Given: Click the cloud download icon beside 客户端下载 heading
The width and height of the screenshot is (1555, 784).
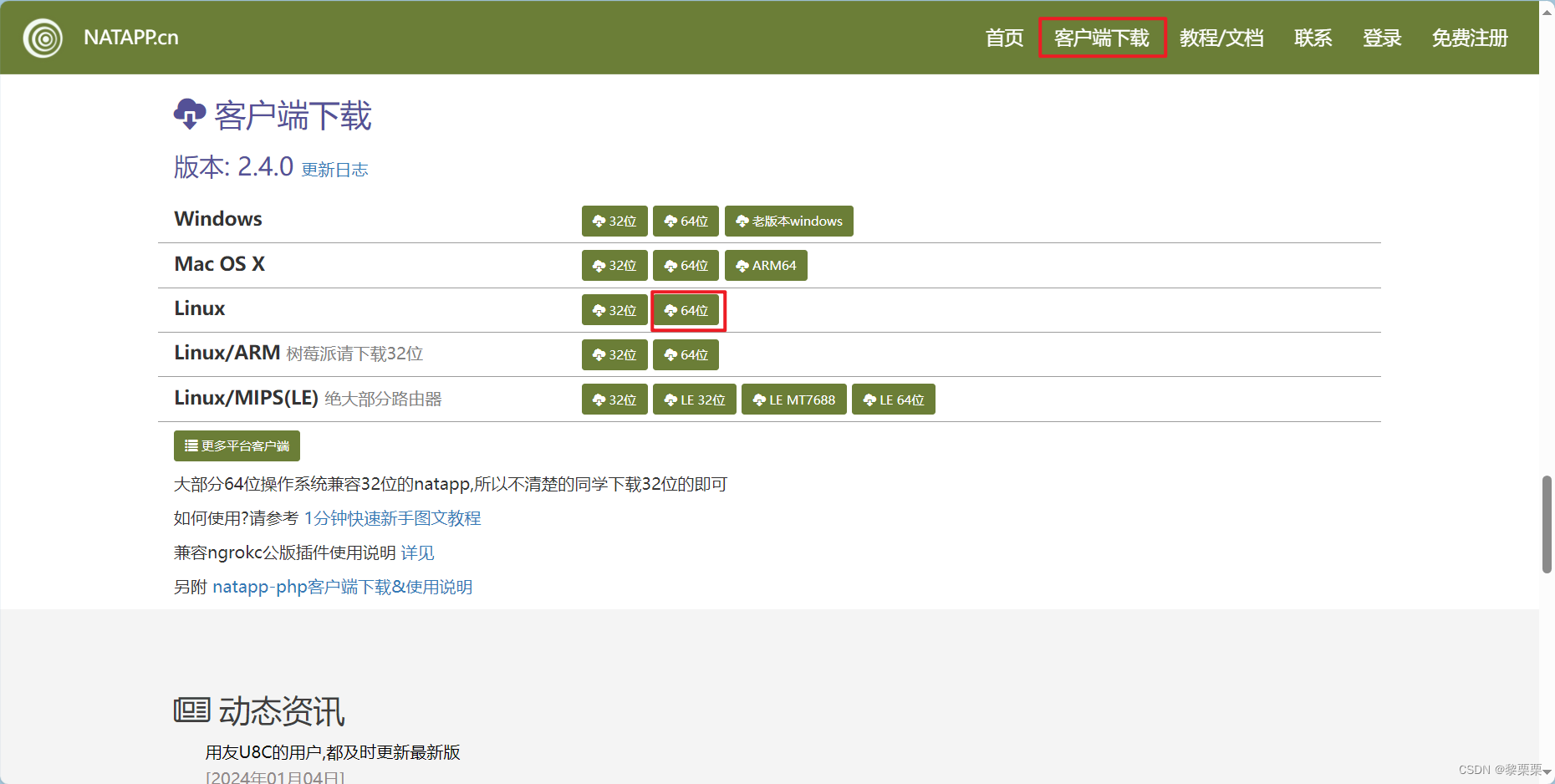Looking at the screenshot, I should (x=190, y=114).
